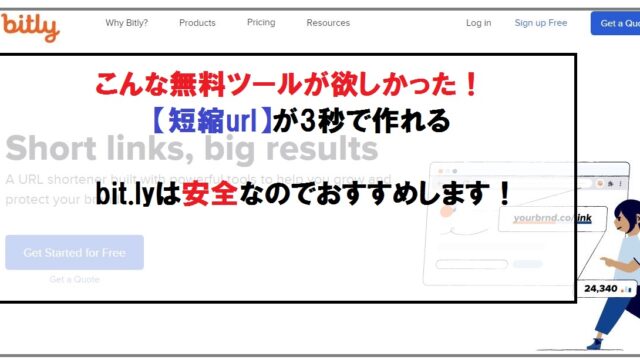Viewport: 640px width, 360px height.
Task: Click the orange round extension icon in mock browser
Action: [x=600, y=184]
